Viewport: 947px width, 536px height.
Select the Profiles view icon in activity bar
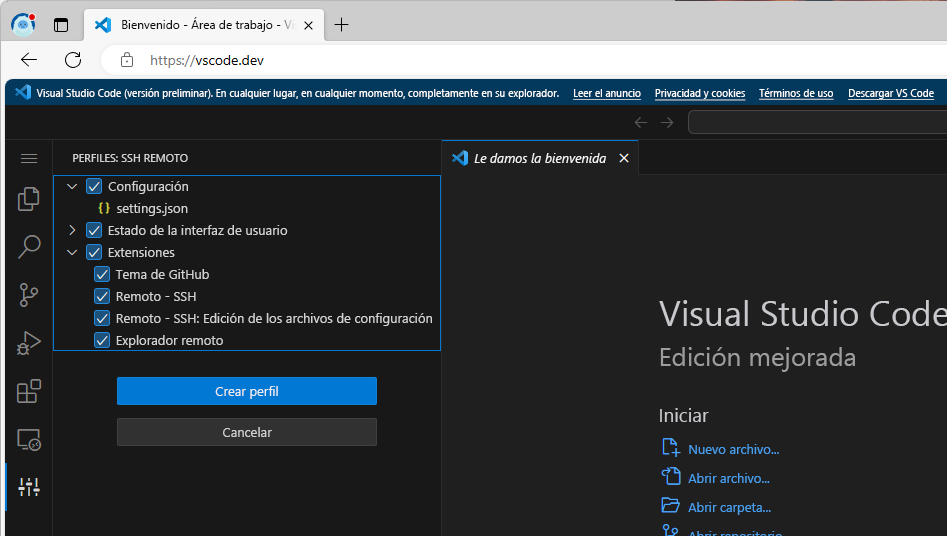(29, 487)
